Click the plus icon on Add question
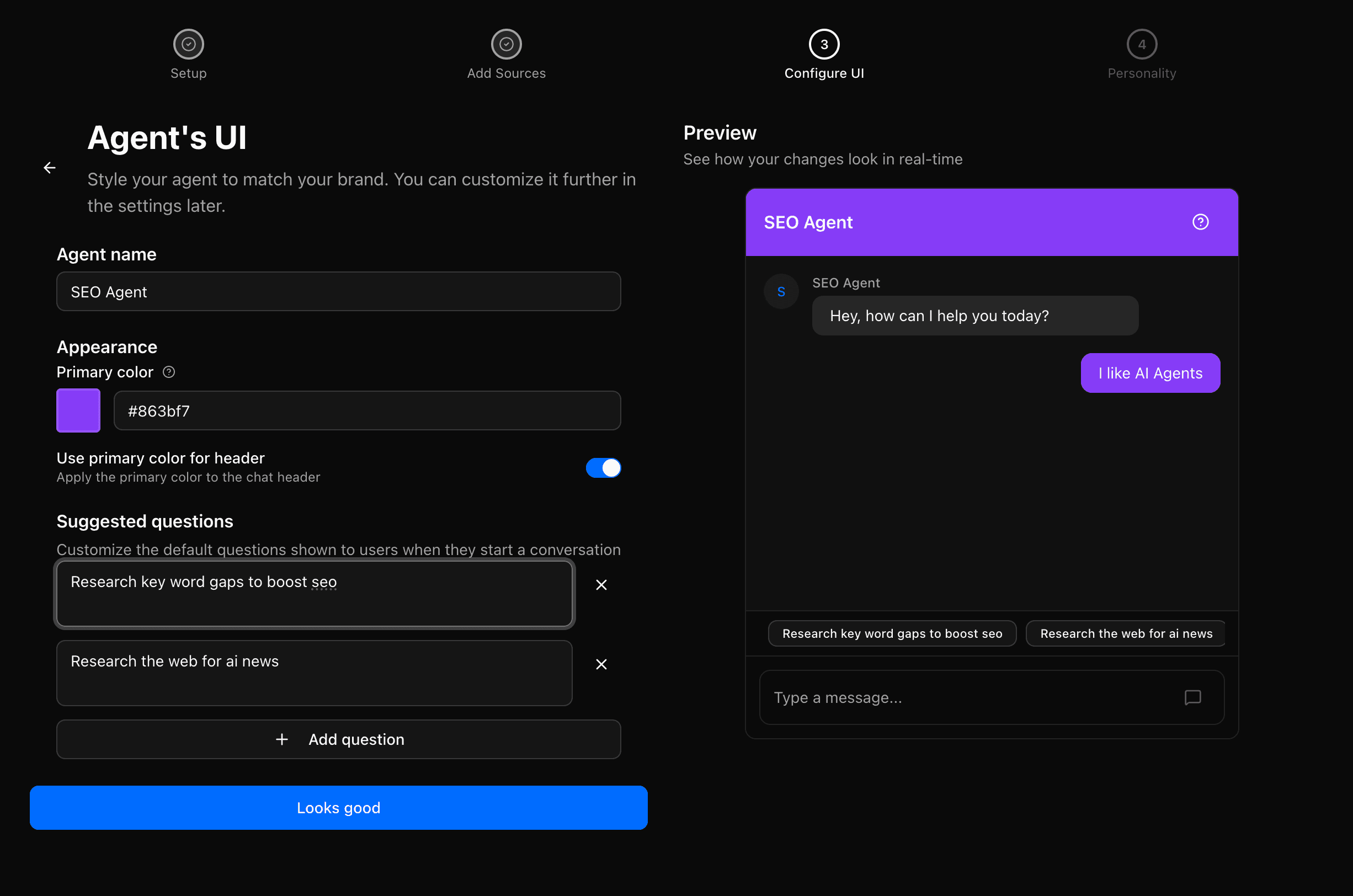1353x896 pixels. pos(281,739)
